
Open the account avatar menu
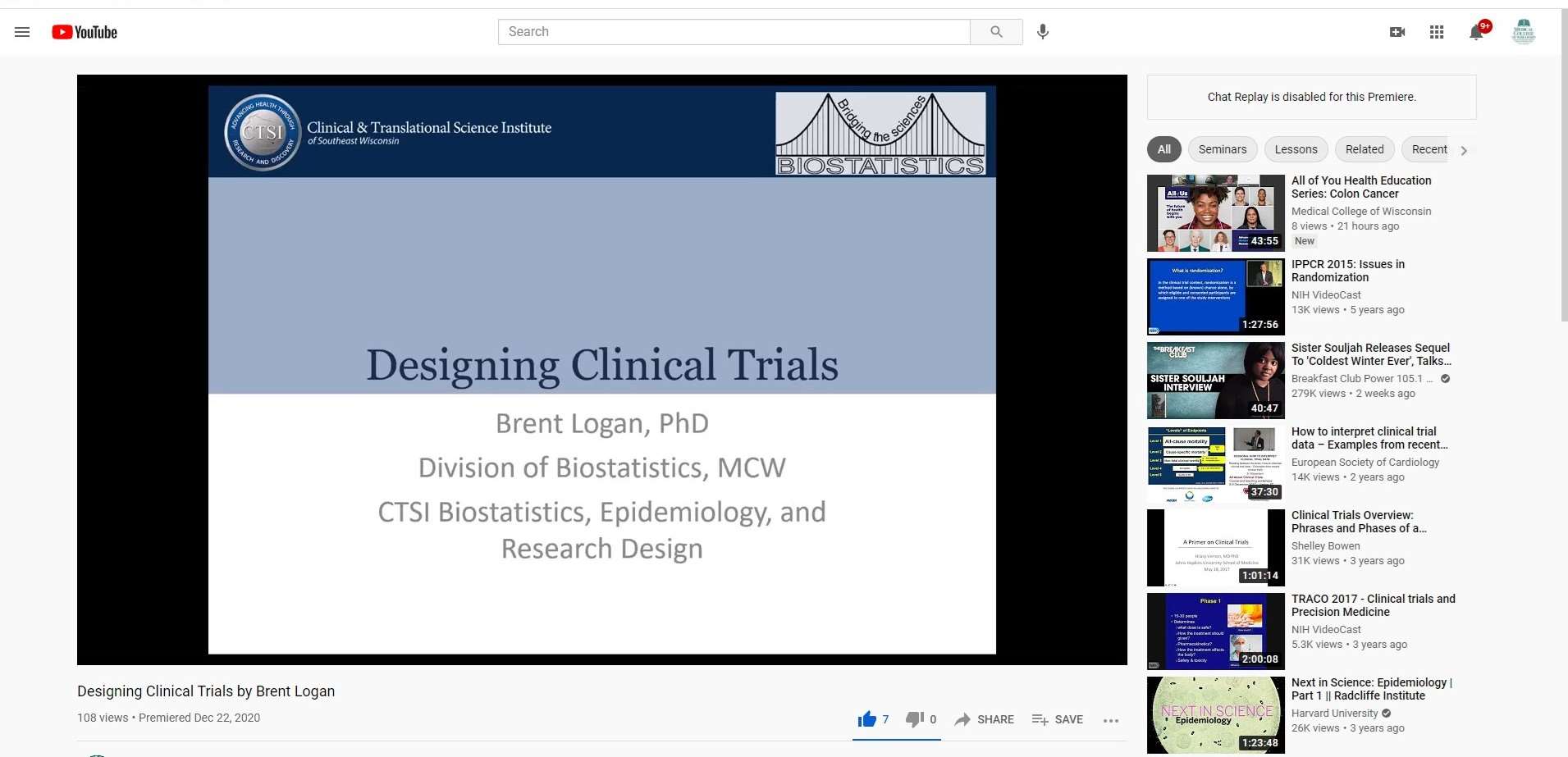pos(1523,32)
